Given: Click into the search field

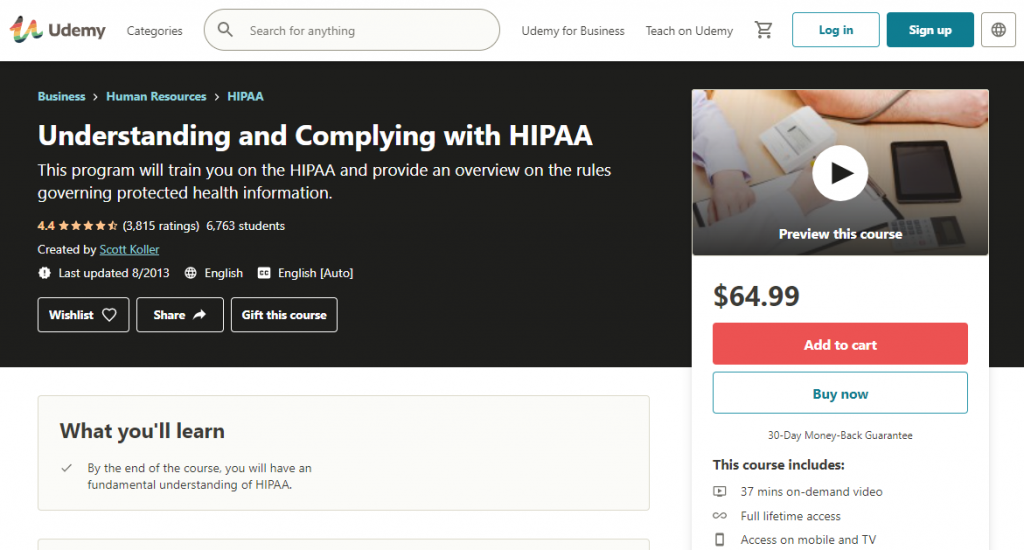Looking at the screenshot, I should pyautogui.click(x=365, y=31).
